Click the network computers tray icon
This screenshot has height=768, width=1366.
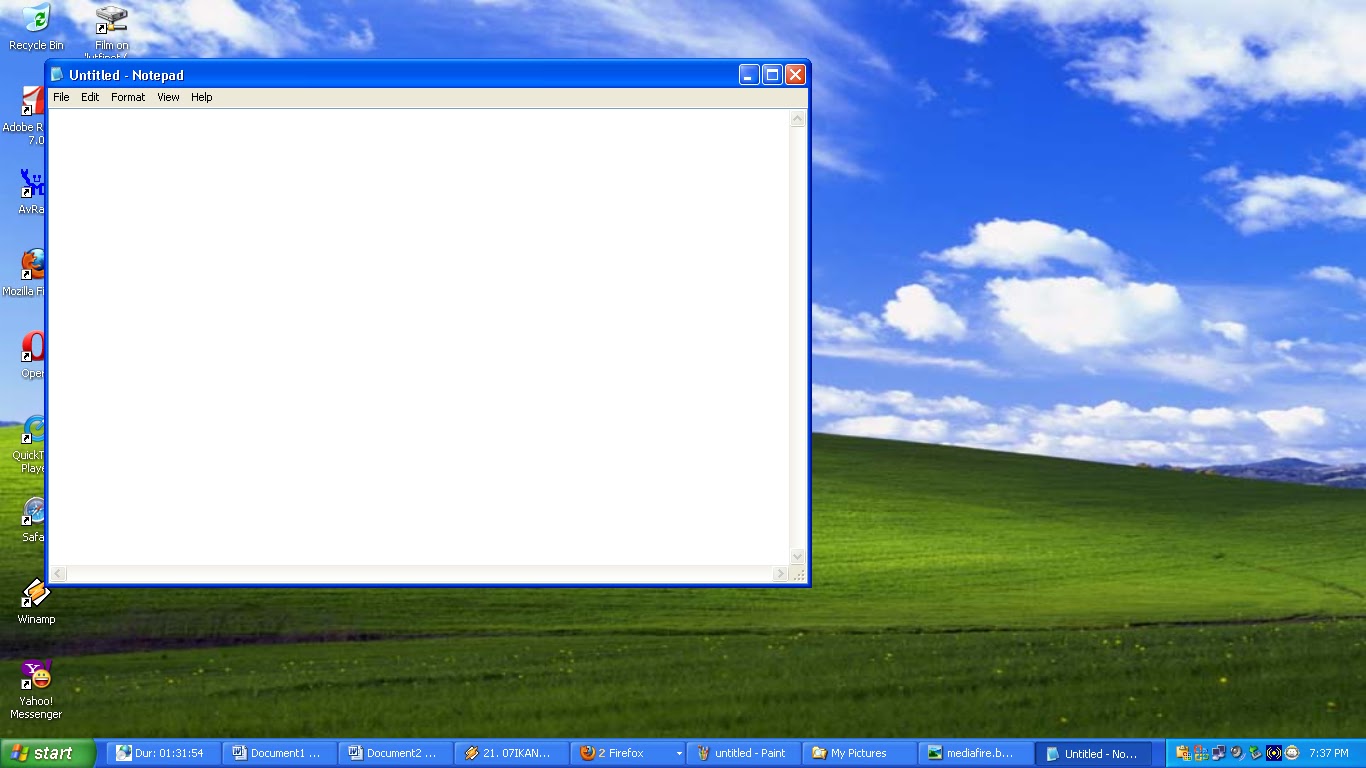pyautogui.click(x=1219, y=753)
